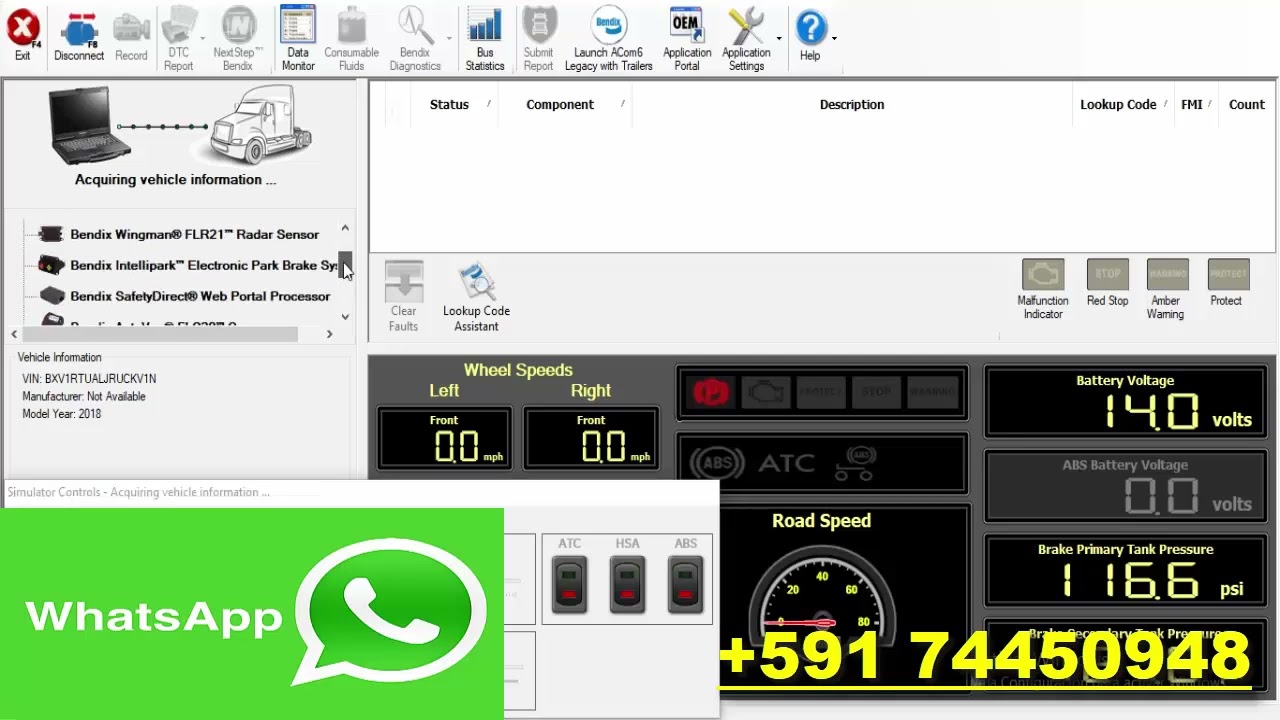This screenshot has height=720, width=1280.
Task: Open dropdown arrow beside Help
Action: [834, 39]
